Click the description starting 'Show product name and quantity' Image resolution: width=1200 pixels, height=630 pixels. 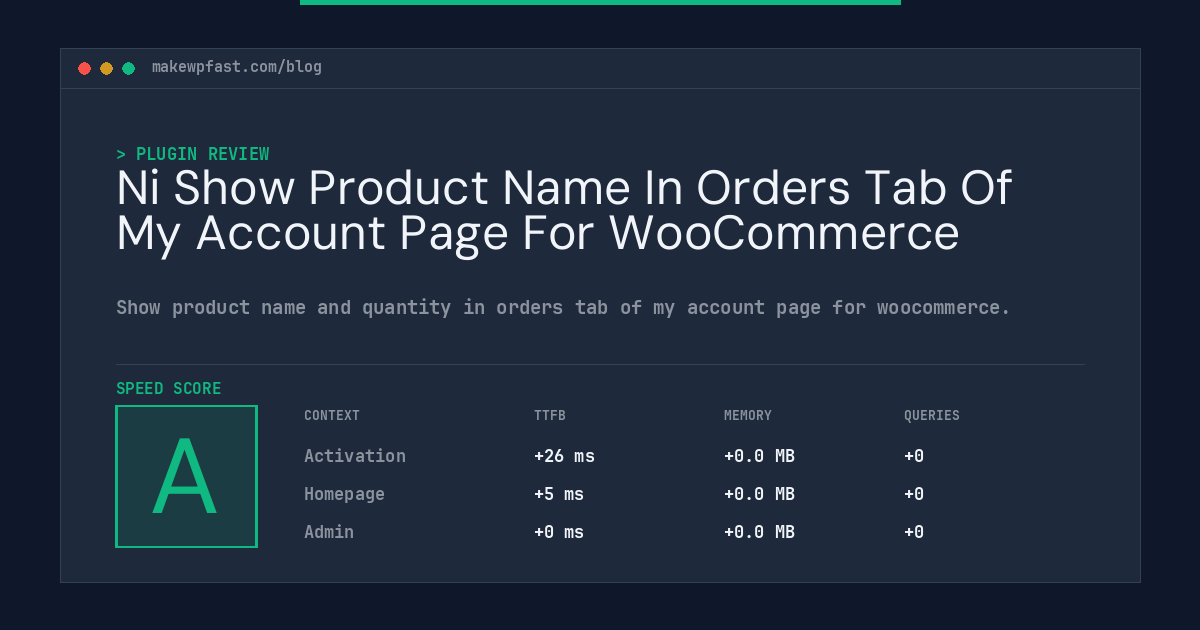pos(563,308)
